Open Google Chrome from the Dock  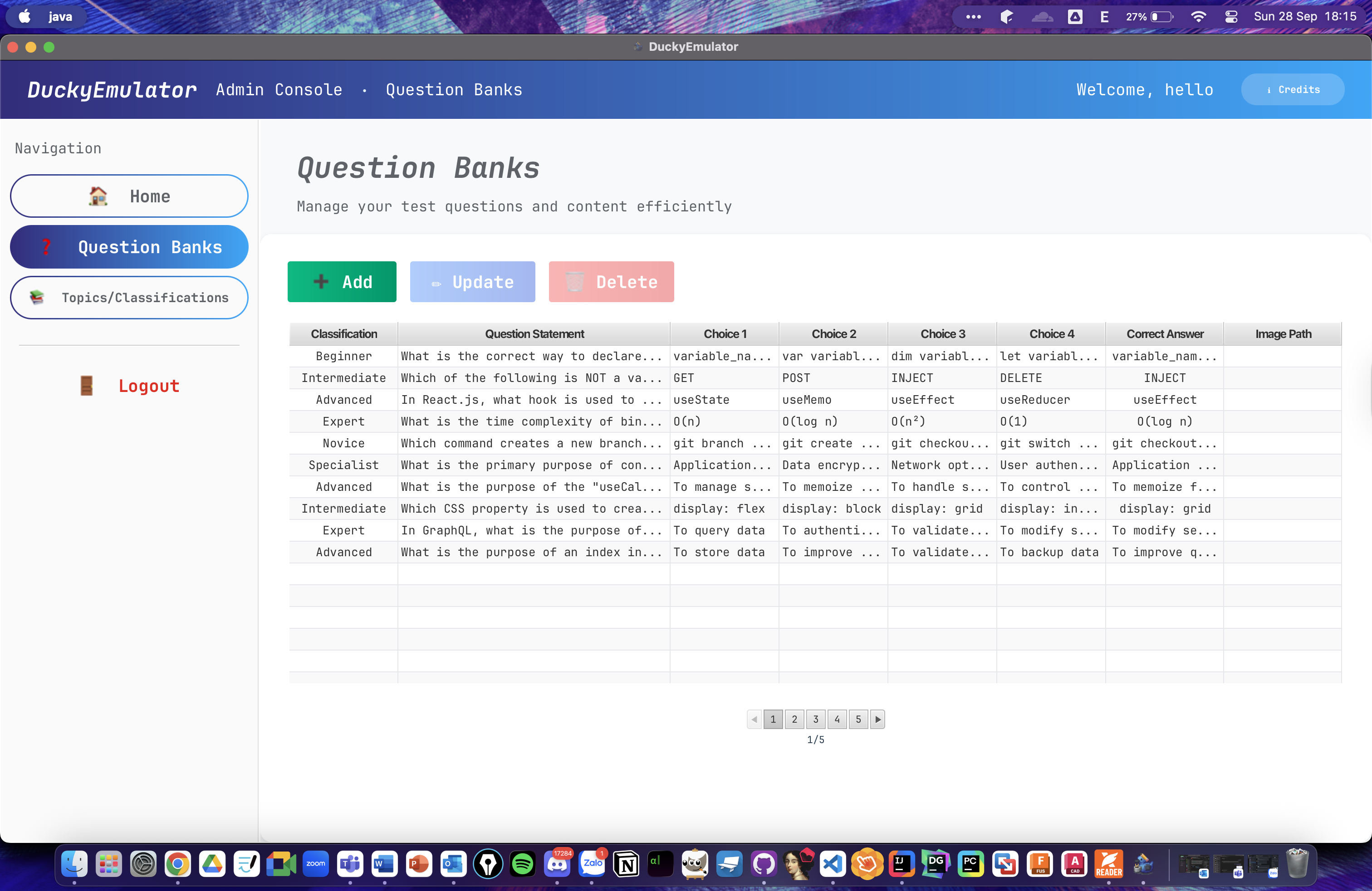click(x=177, y=864)
